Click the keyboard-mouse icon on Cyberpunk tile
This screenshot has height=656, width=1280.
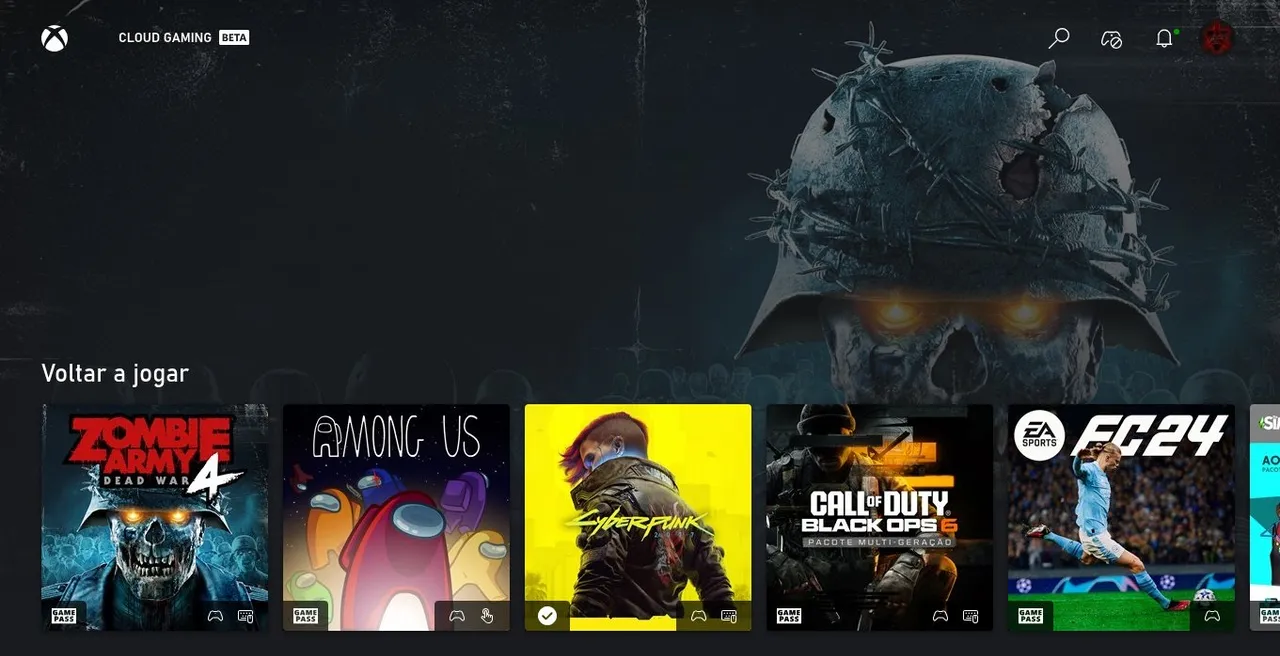[x=729, y=616]
